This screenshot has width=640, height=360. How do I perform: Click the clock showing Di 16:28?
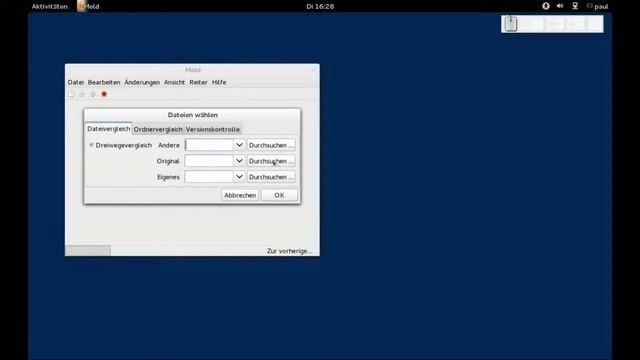(x=320, y=6)
